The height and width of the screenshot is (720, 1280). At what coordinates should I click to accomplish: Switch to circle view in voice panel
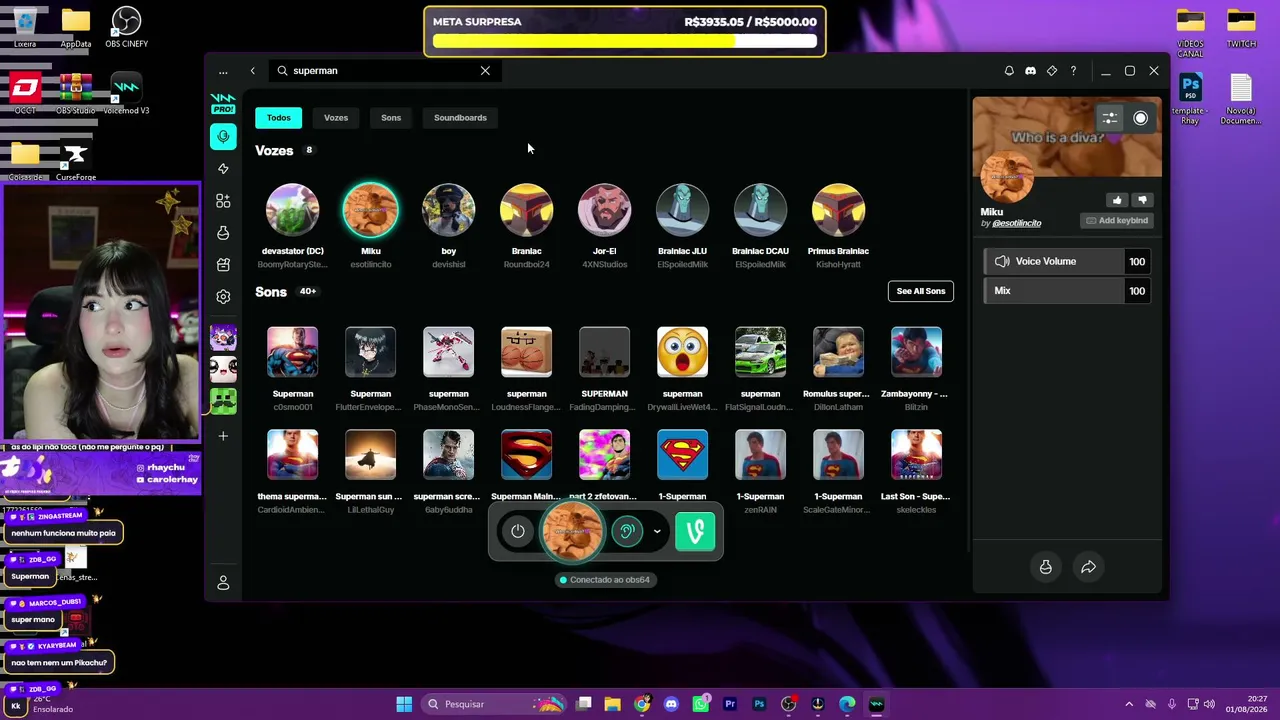(1140, 118)
